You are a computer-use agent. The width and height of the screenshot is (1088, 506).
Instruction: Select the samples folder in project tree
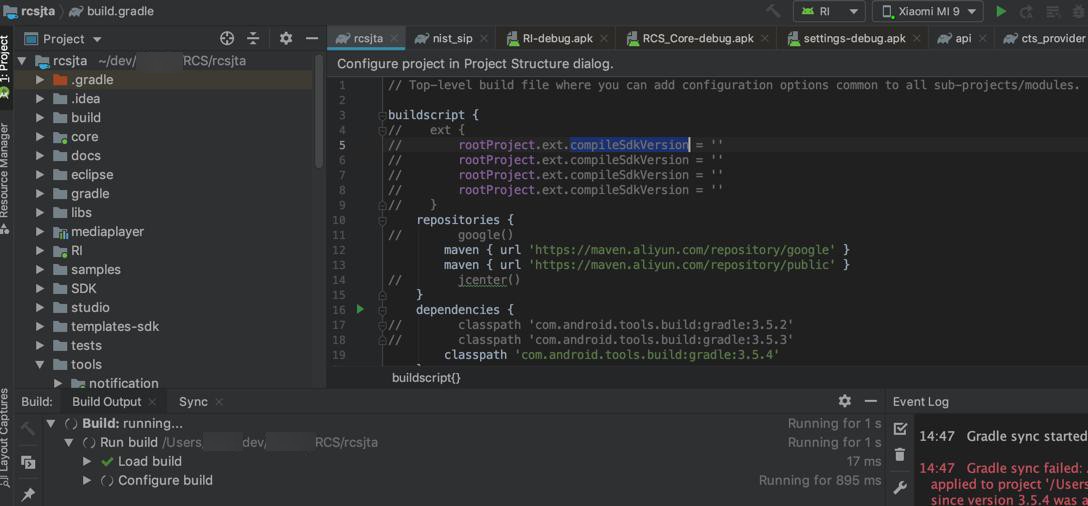pos(95,269)
